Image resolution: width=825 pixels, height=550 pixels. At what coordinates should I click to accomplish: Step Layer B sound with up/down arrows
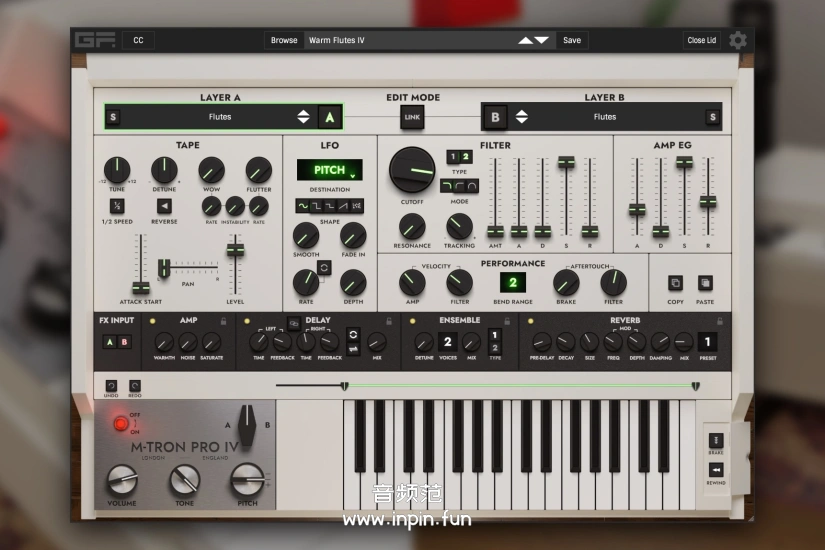(x=521, y=117)
